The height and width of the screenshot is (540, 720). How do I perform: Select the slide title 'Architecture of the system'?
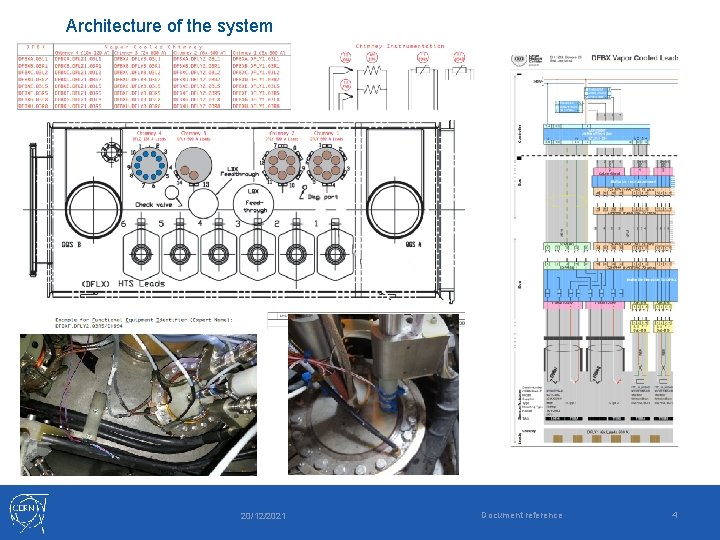pyautogui.click(x=169, y=26)
